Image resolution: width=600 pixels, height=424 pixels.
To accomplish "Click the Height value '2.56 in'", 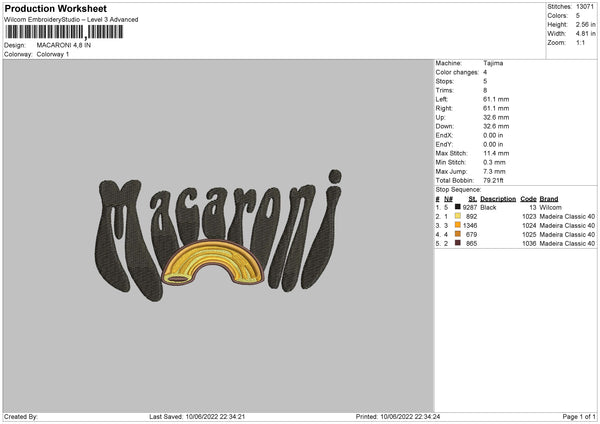I will [x=585, y=24].
